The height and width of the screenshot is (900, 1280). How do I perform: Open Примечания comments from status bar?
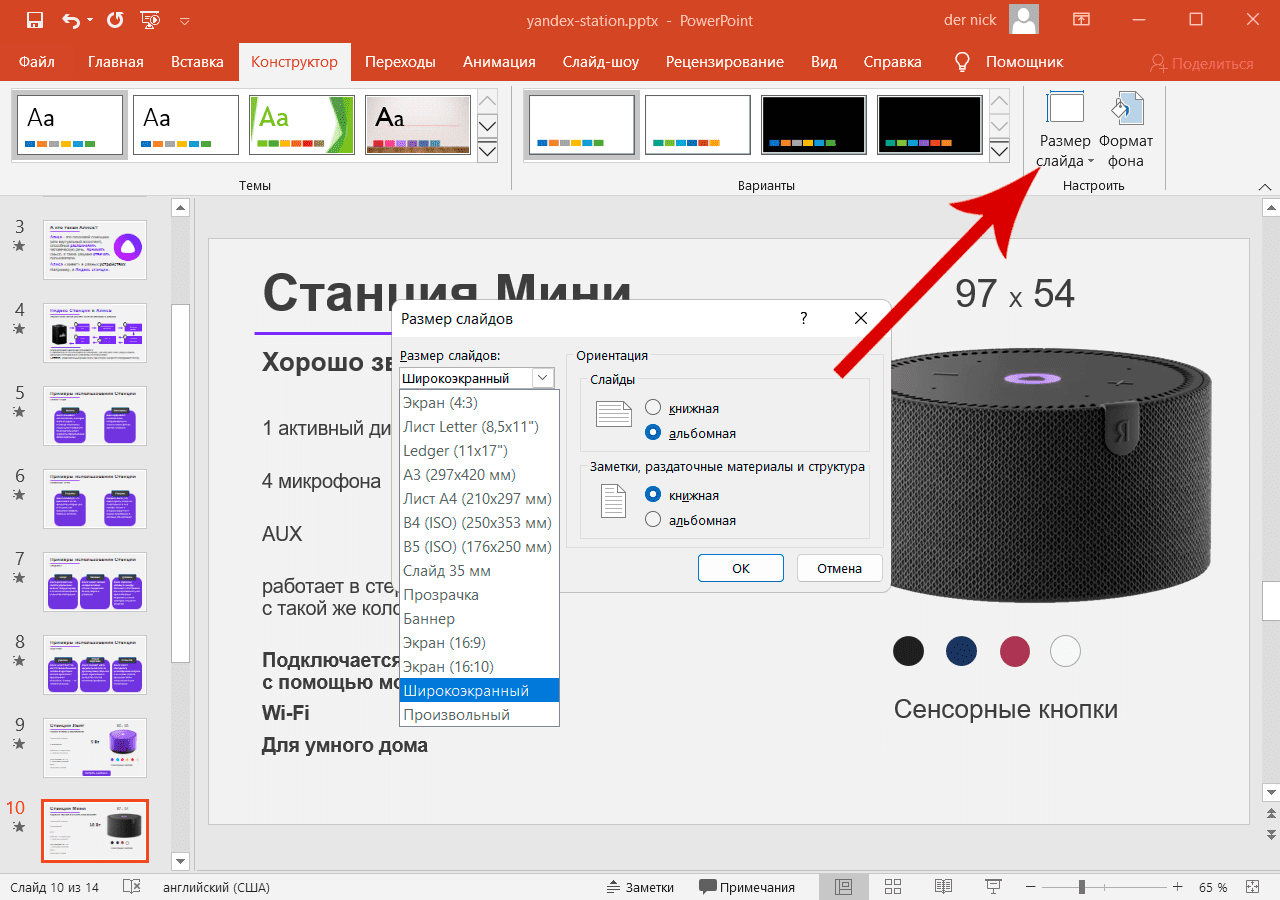[x=747, y=887]
